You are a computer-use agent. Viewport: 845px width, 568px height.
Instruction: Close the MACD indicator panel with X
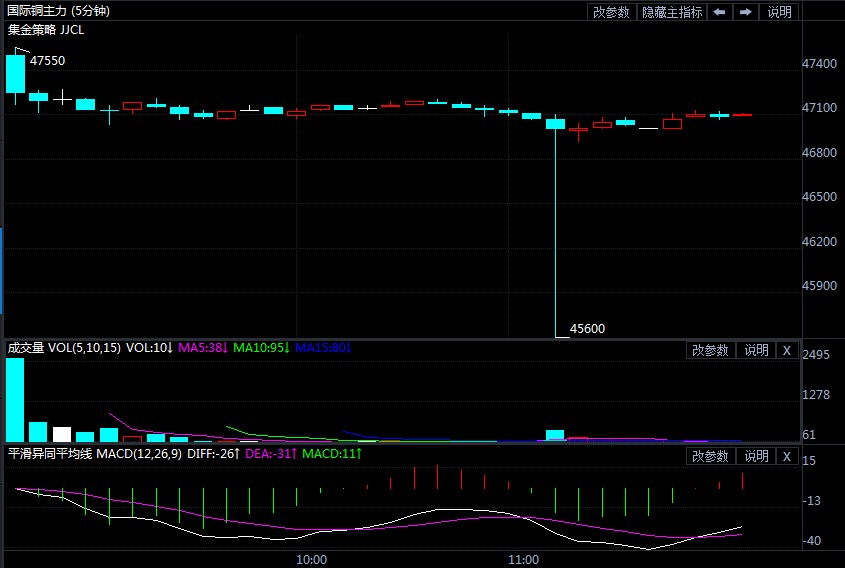coord(786,456)
